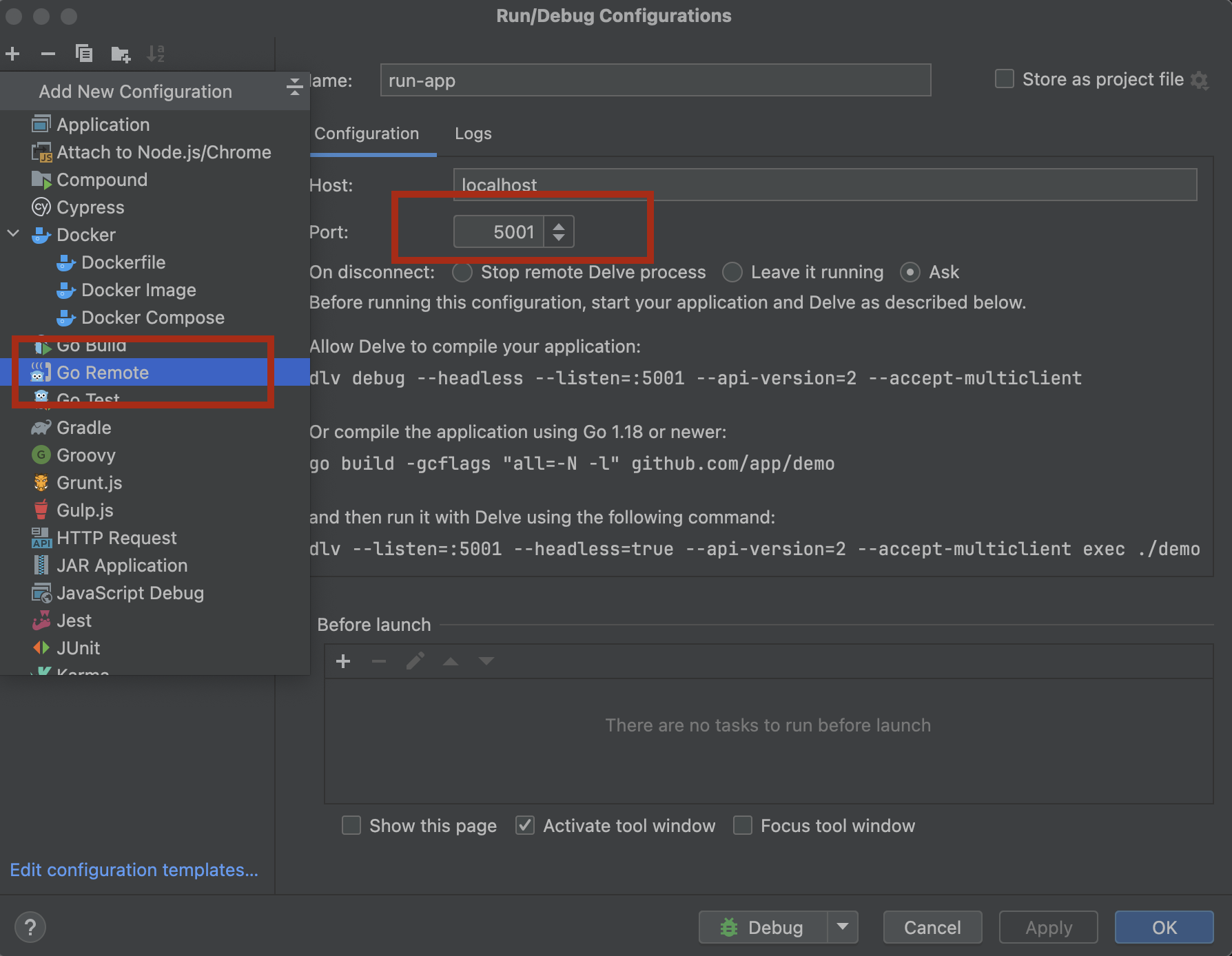Screen dimensions: 1232x956
Task: Click the Copy Configuration icon
Action: (84, 54)
